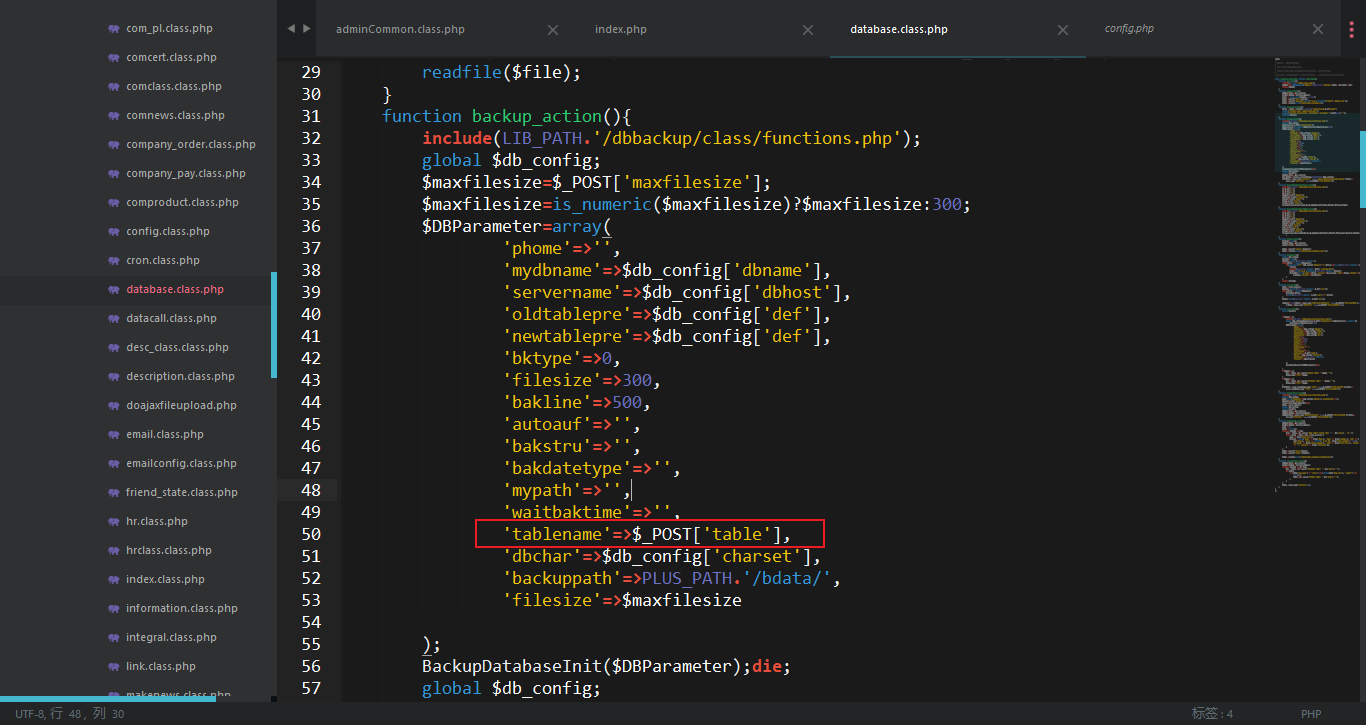
Task: Click line number 31 in the gutter
Action: 310,116
